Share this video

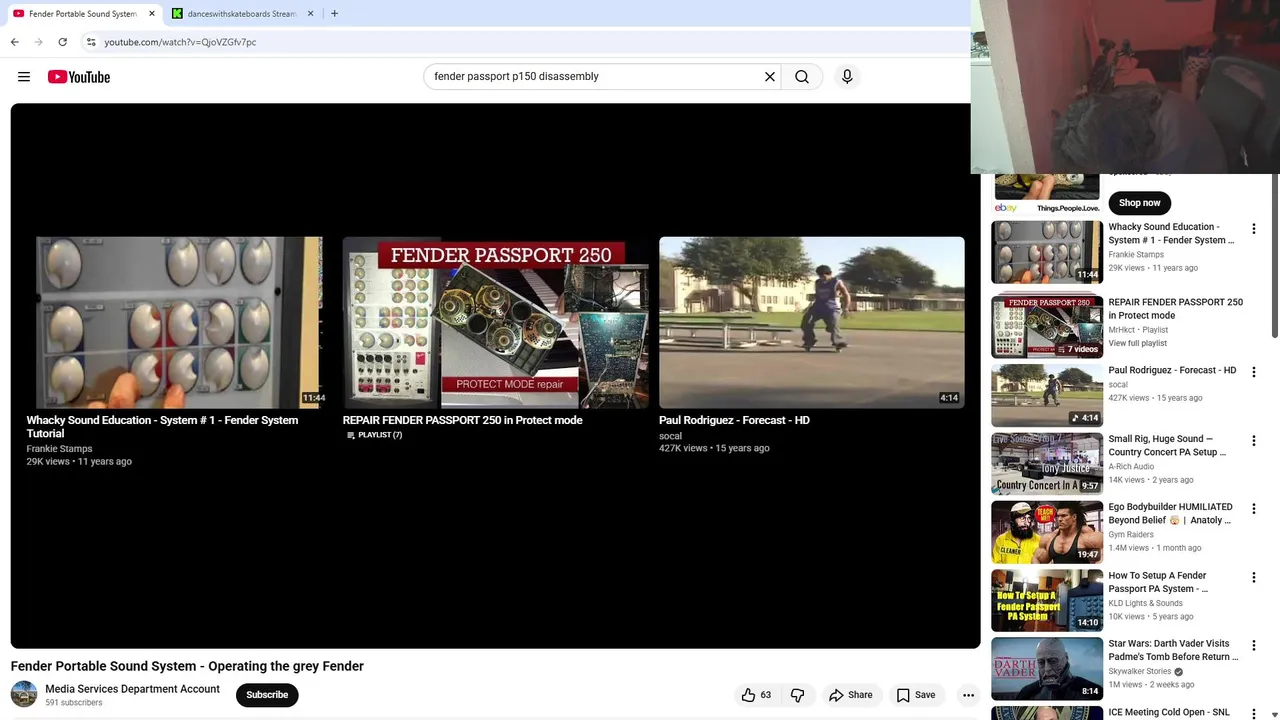pyautogui.click(x=850, y=695)
